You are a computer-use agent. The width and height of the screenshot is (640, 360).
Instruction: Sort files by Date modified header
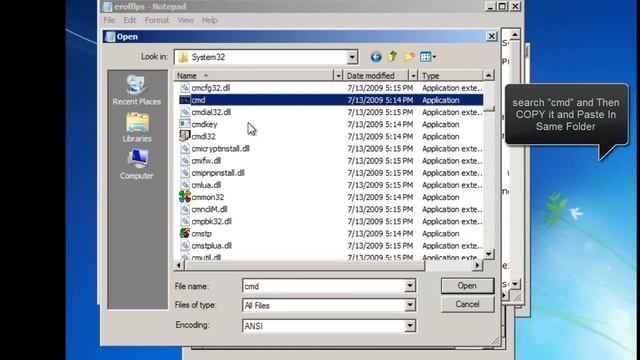click(376, 76)
